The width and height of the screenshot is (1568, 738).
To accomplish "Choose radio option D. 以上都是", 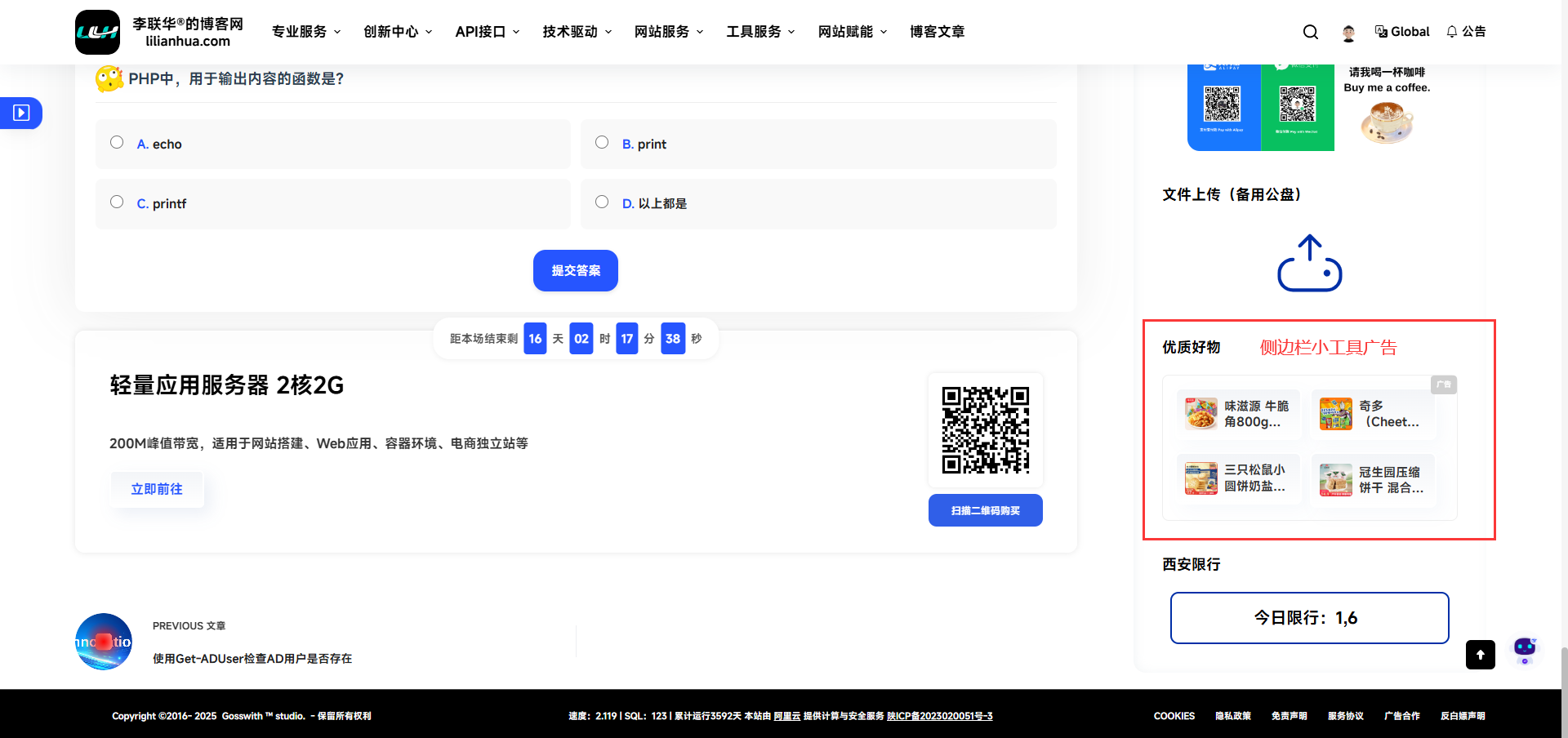I will click(x=602, y=202).
